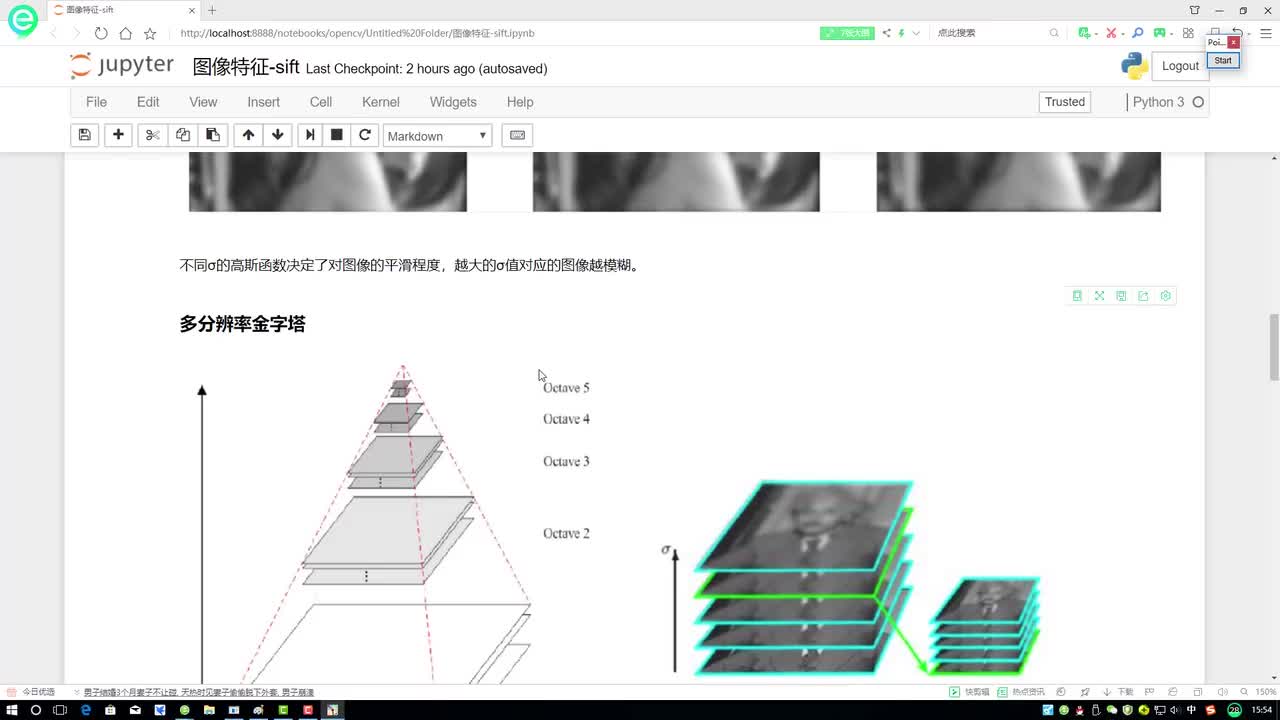Open the cell type Markdown dropdown
Image resolution: width=1280 pixels, height=720 pixels.
click(437, 136)
